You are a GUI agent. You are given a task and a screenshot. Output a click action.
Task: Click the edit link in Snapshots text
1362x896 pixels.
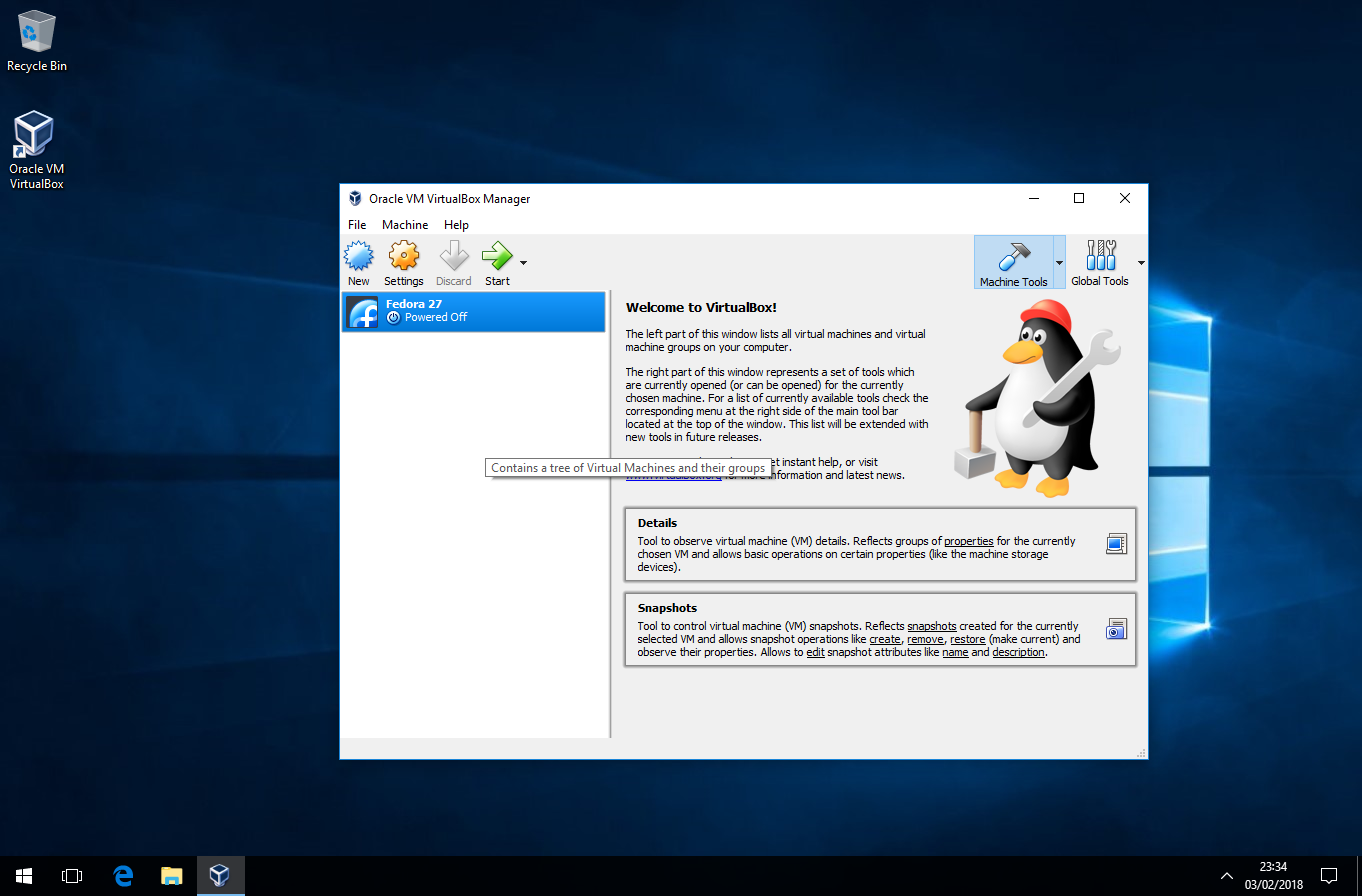point(815,652)
